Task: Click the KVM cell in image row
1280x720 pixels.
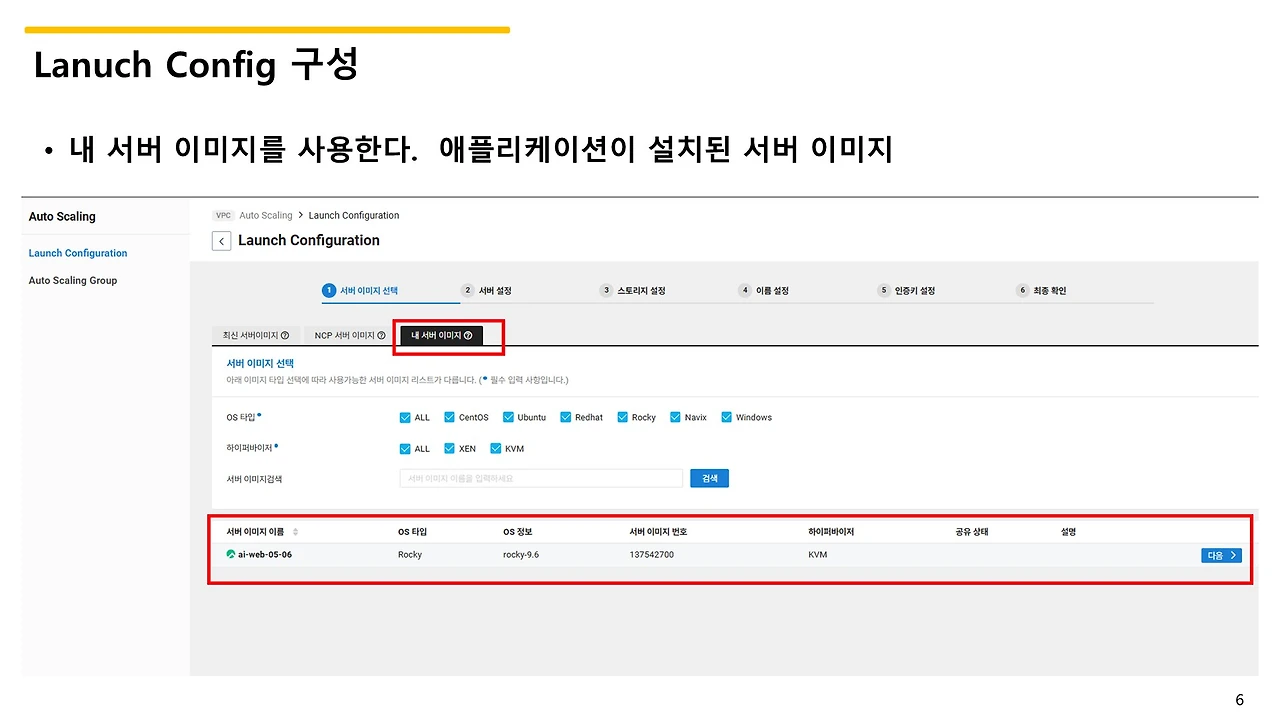Action: tap(818, 554)
